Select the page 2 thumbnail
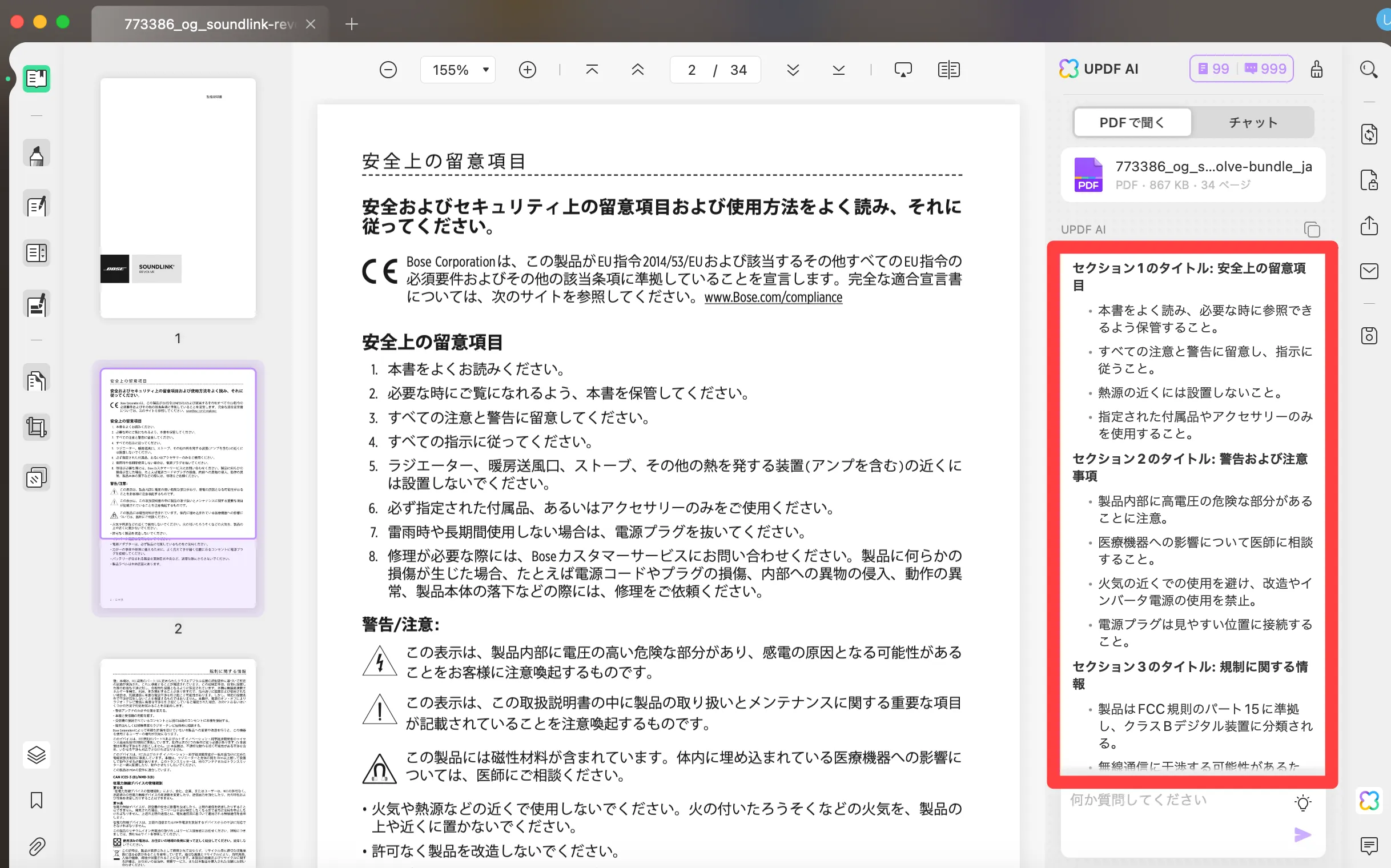 178,489
